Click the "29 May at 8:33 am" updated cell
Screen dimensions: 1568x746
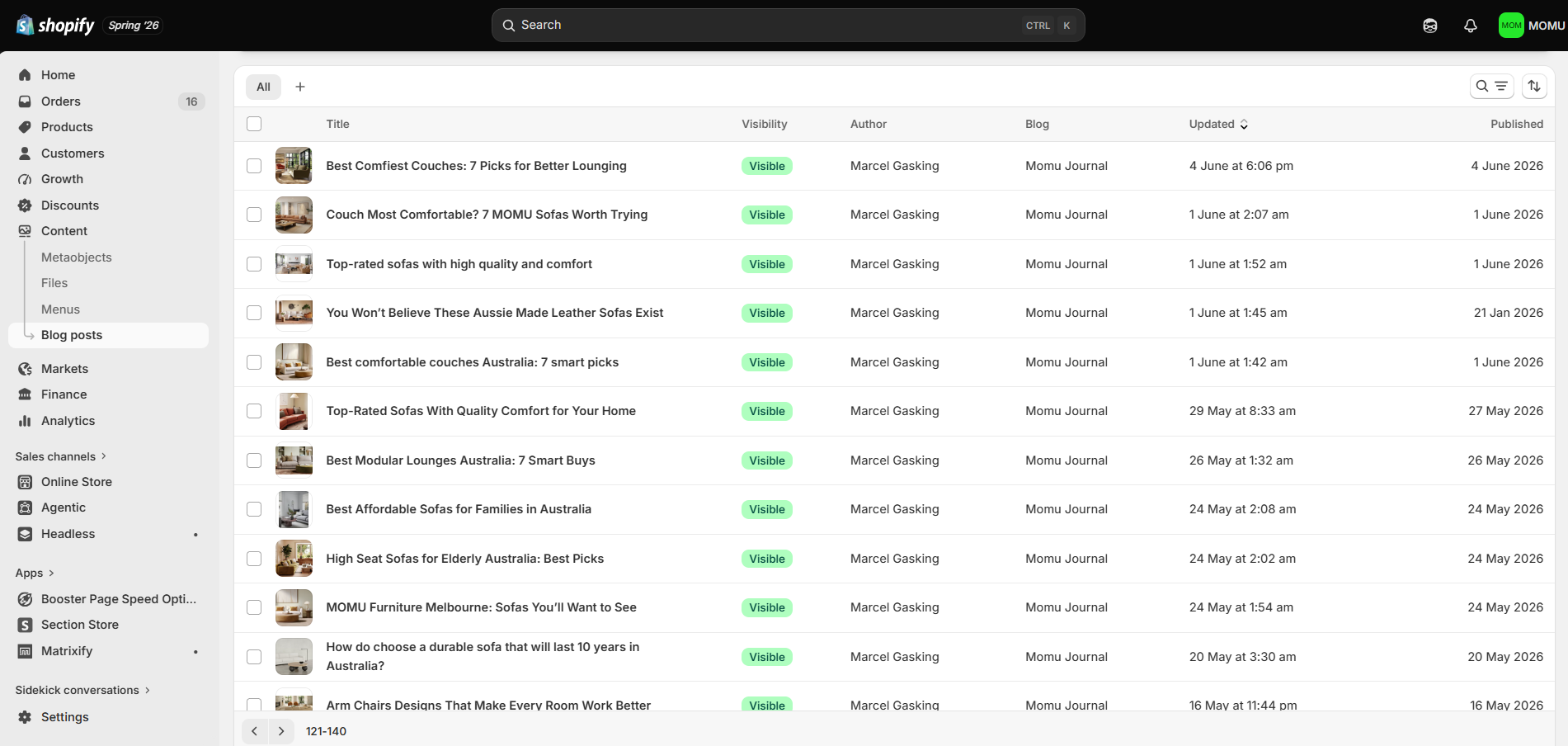pyautogui.click(x=1242, y=411)
